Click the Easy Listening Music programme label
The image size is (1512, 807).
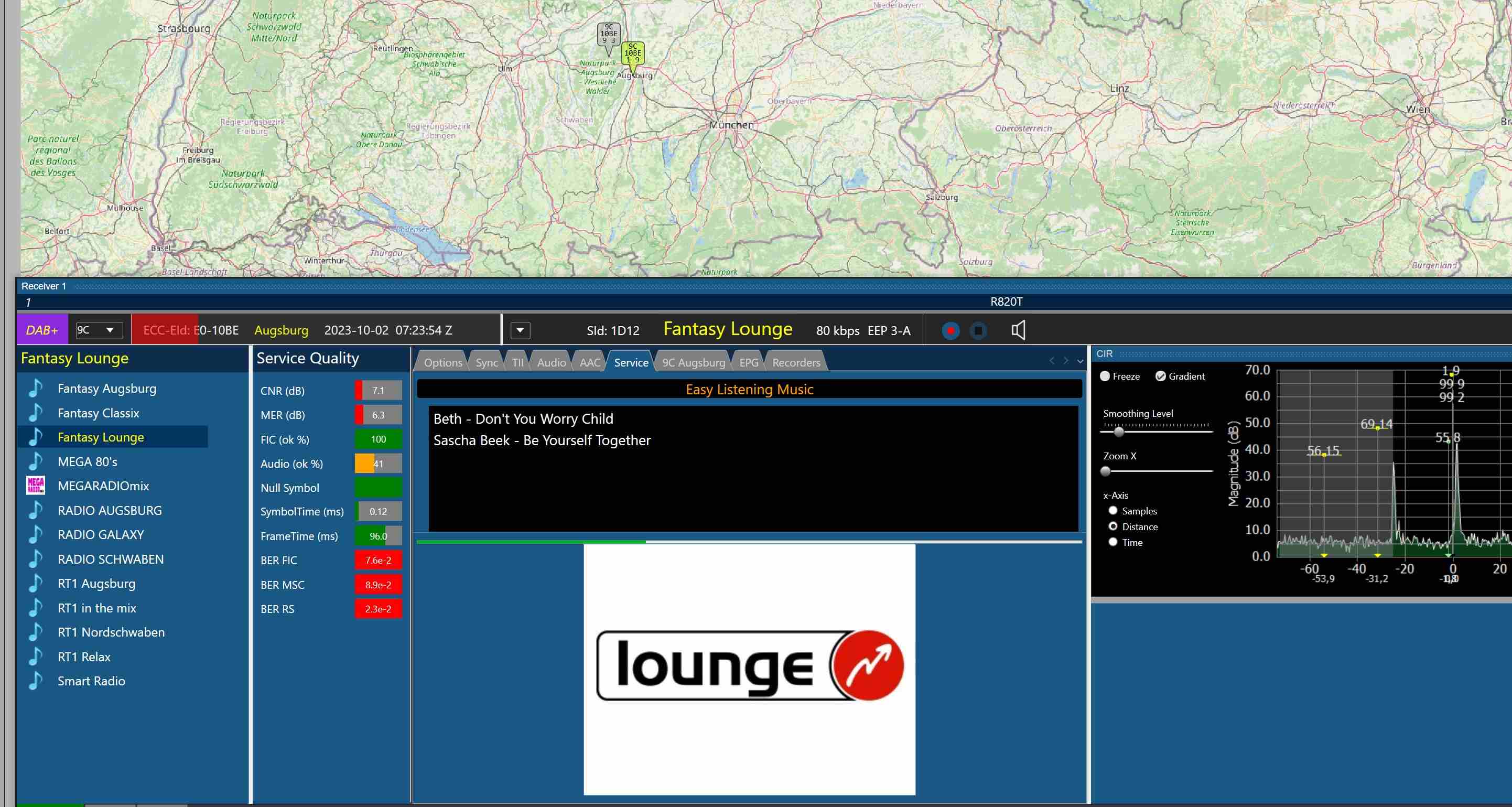[x=750, y=389]
